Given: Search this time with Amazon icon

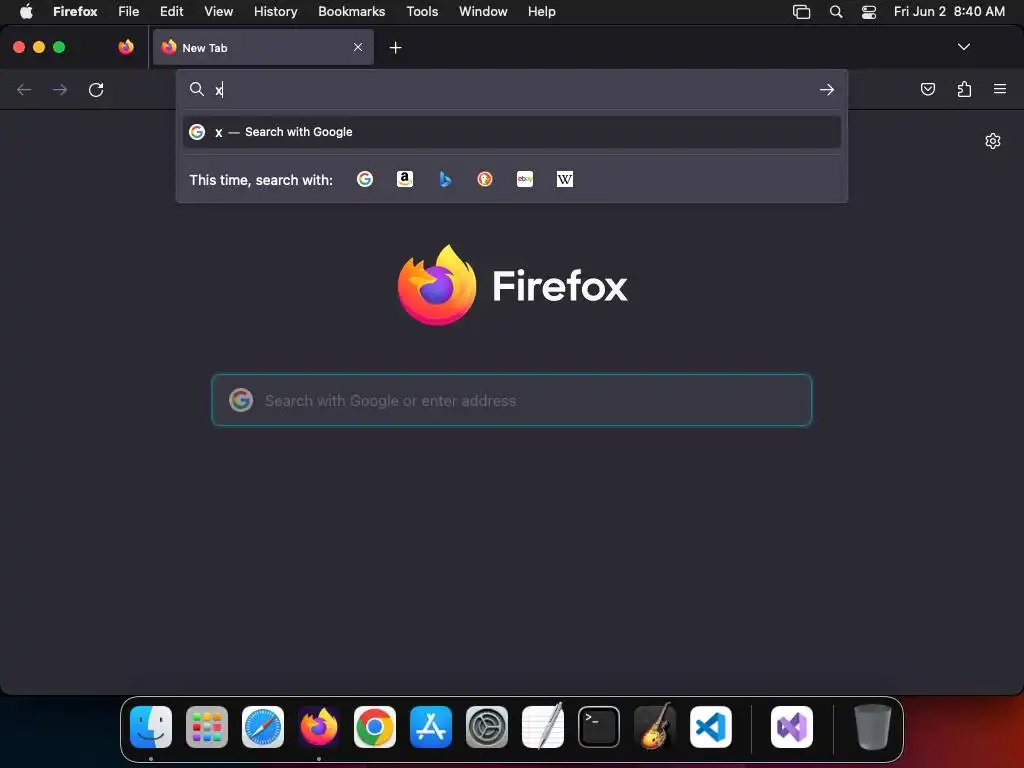Looking at the screenshot, I should coord(405,179).
